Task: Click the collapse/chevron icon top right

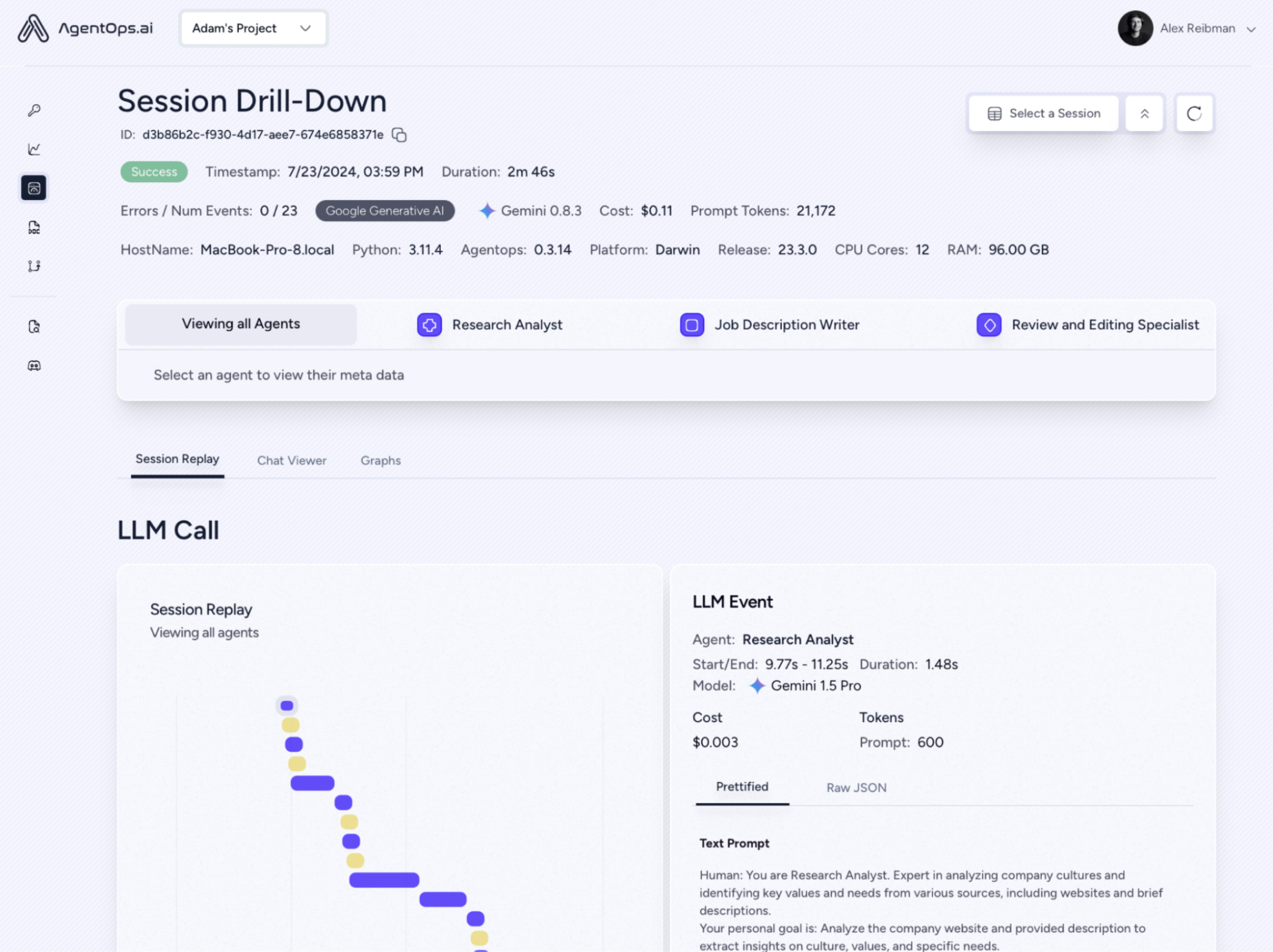Action: click(x=1145, y=113)
